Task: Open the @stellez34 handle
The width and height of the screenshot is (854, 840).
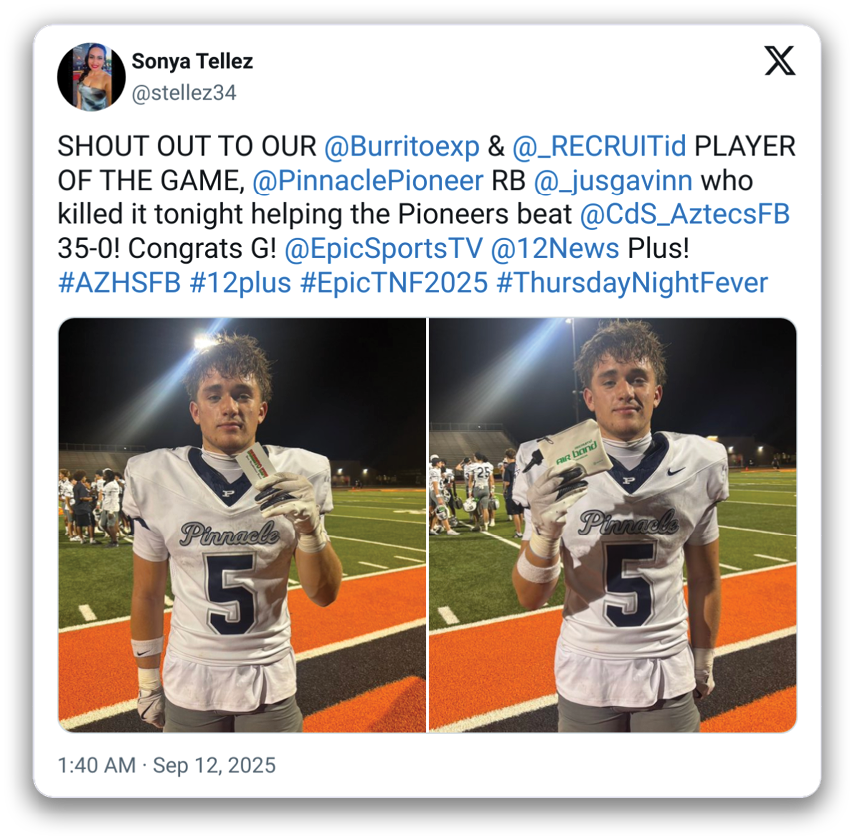Action: pyautogui.click(x=184, y=93)
